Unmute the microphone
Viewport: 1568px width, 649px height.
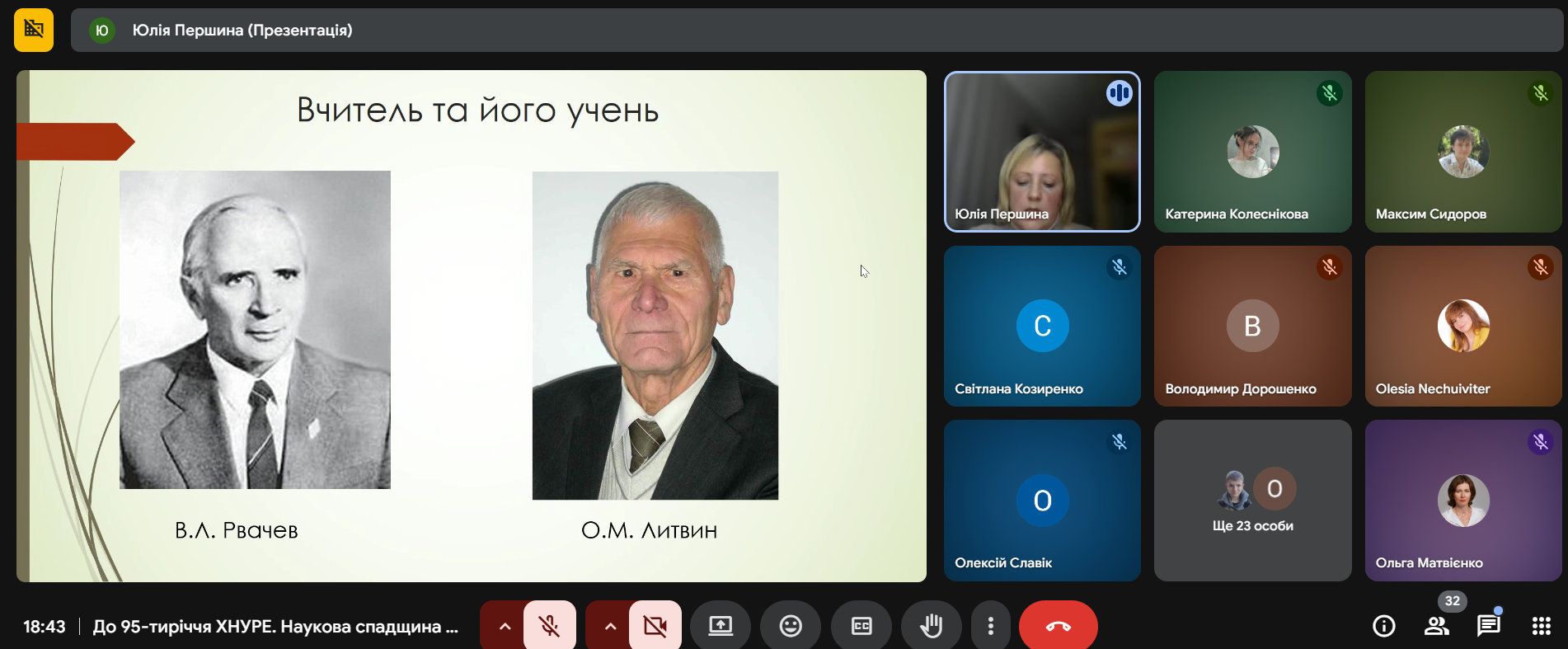(549, 627)
